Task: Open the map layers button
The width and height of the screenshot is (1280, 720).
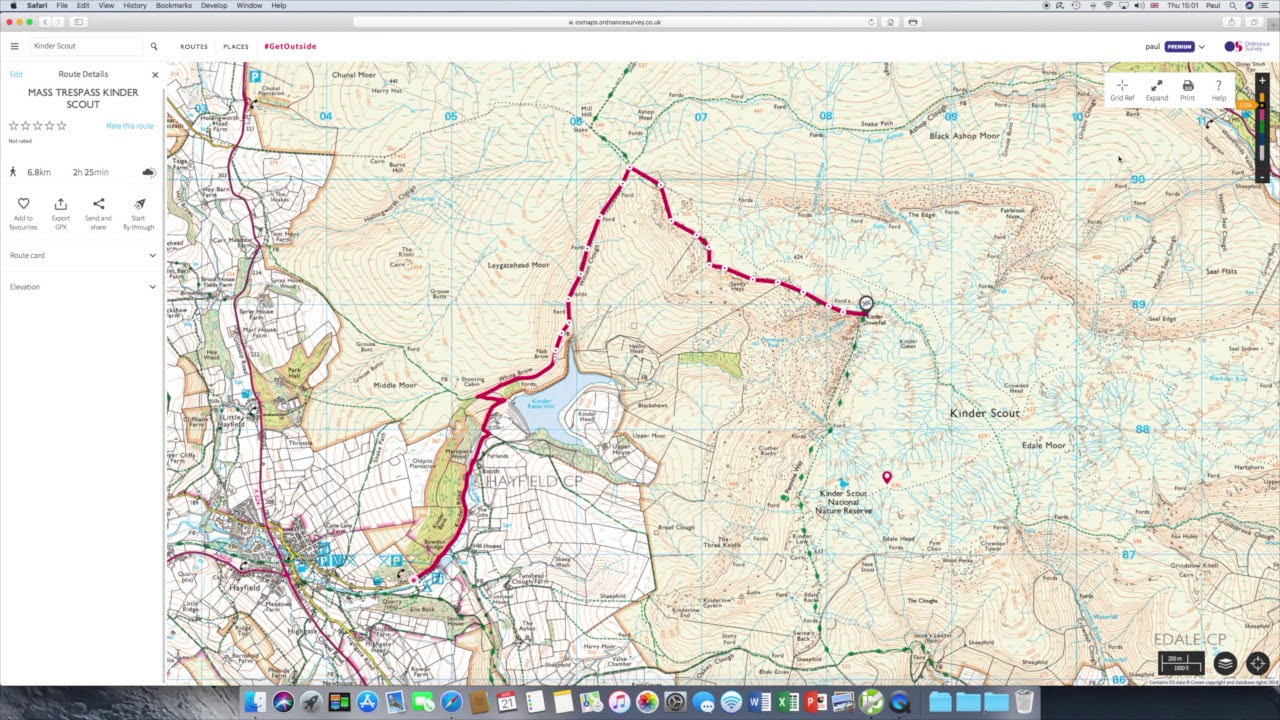Action: tap(1225, 663)
